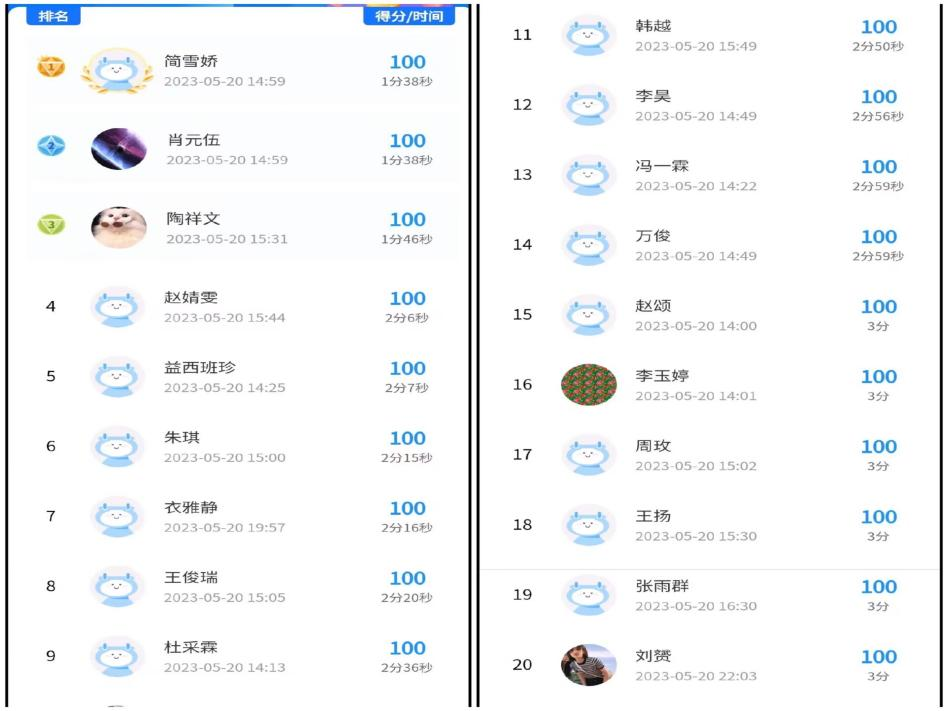The width and height of the screenshot is (948, 711).
Task: Click 周玫's robot avatar at rank 17
Action: (588, 455)
